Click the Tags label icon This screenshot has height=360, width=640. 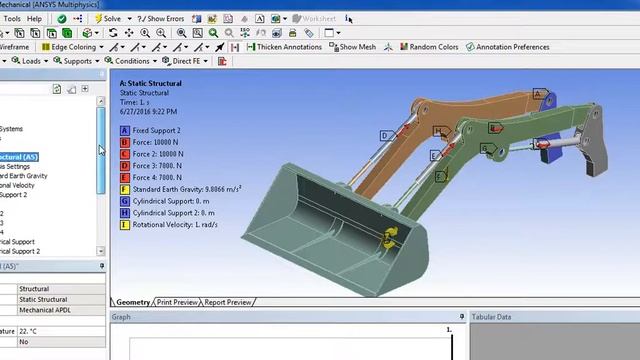(309, 33)
